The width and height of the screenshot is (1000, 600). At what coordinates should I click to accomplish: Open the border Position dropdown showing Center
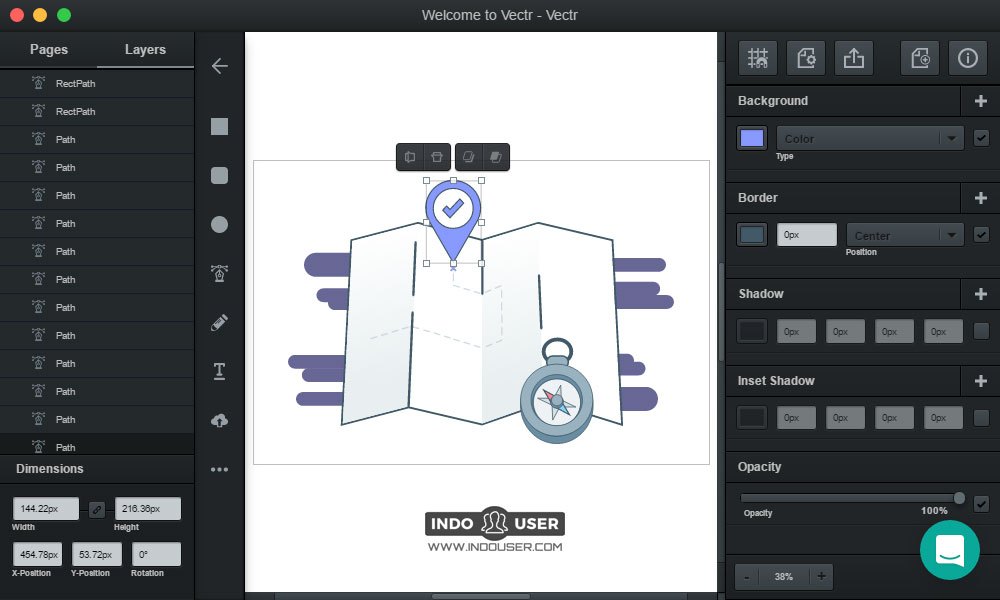tap(904, 233)
